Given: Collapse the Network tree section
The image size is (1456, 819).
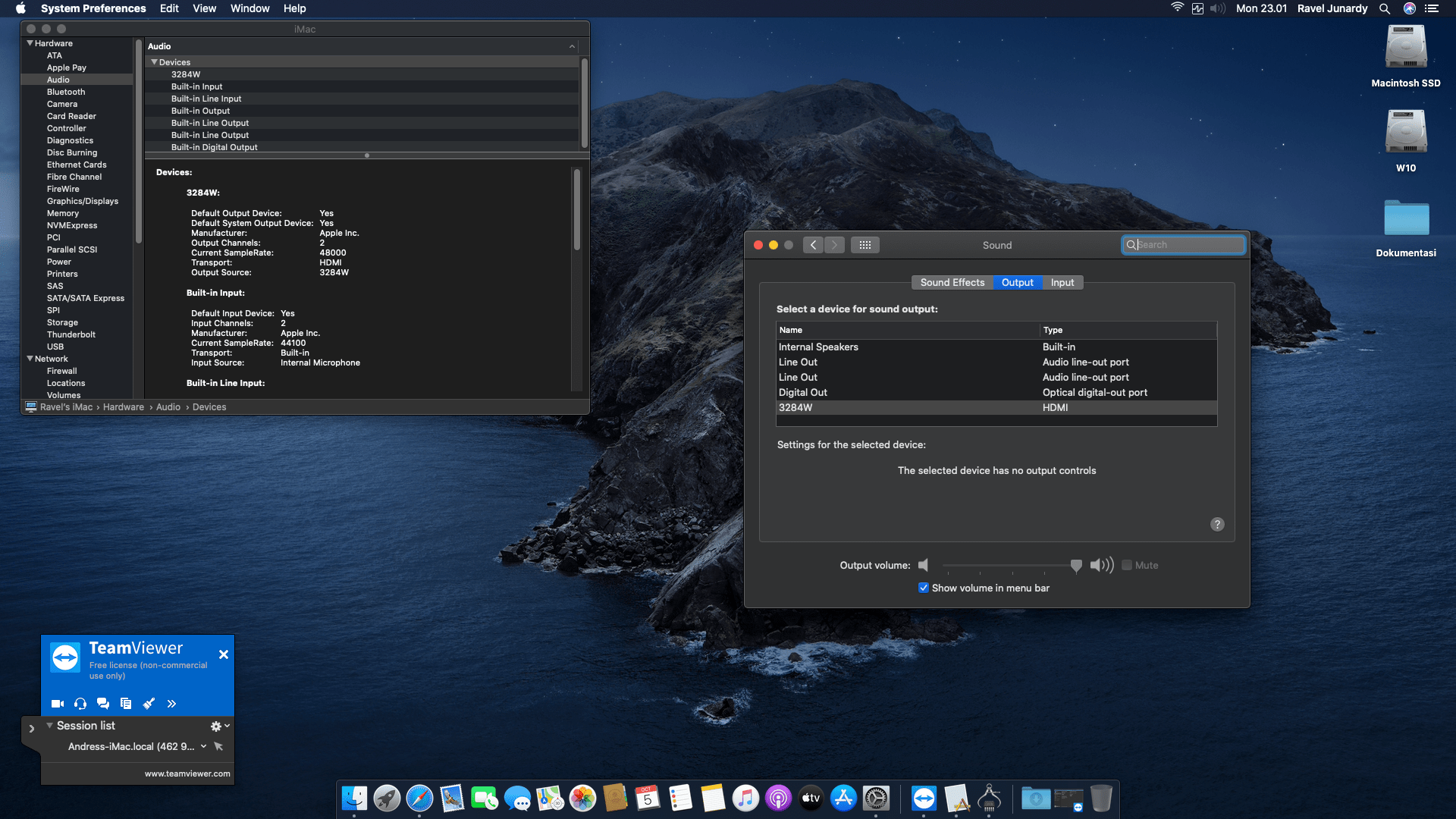Looking at the screenshot, I should (x=30, y=359).
